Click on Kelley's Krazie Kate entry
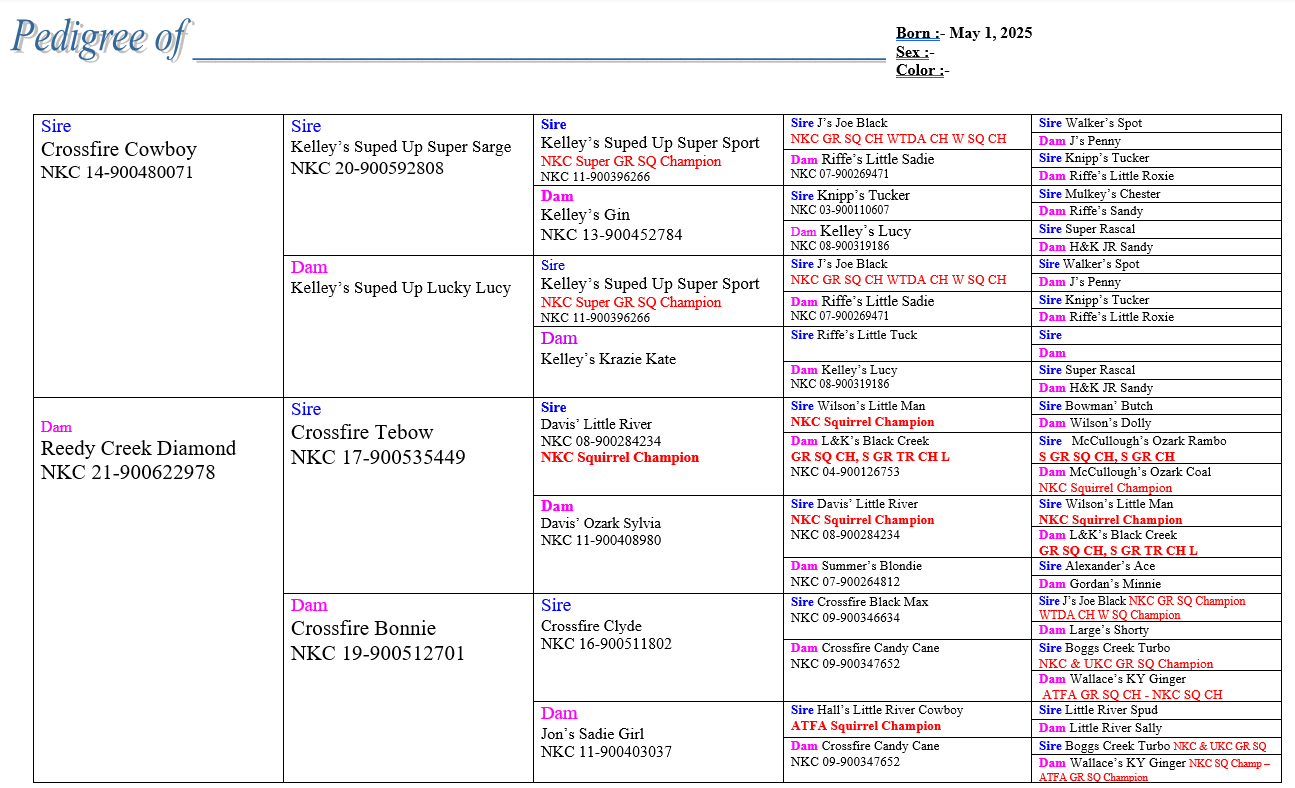The height and width of the screenshot is (788, 1295). (x=608, y=359)
